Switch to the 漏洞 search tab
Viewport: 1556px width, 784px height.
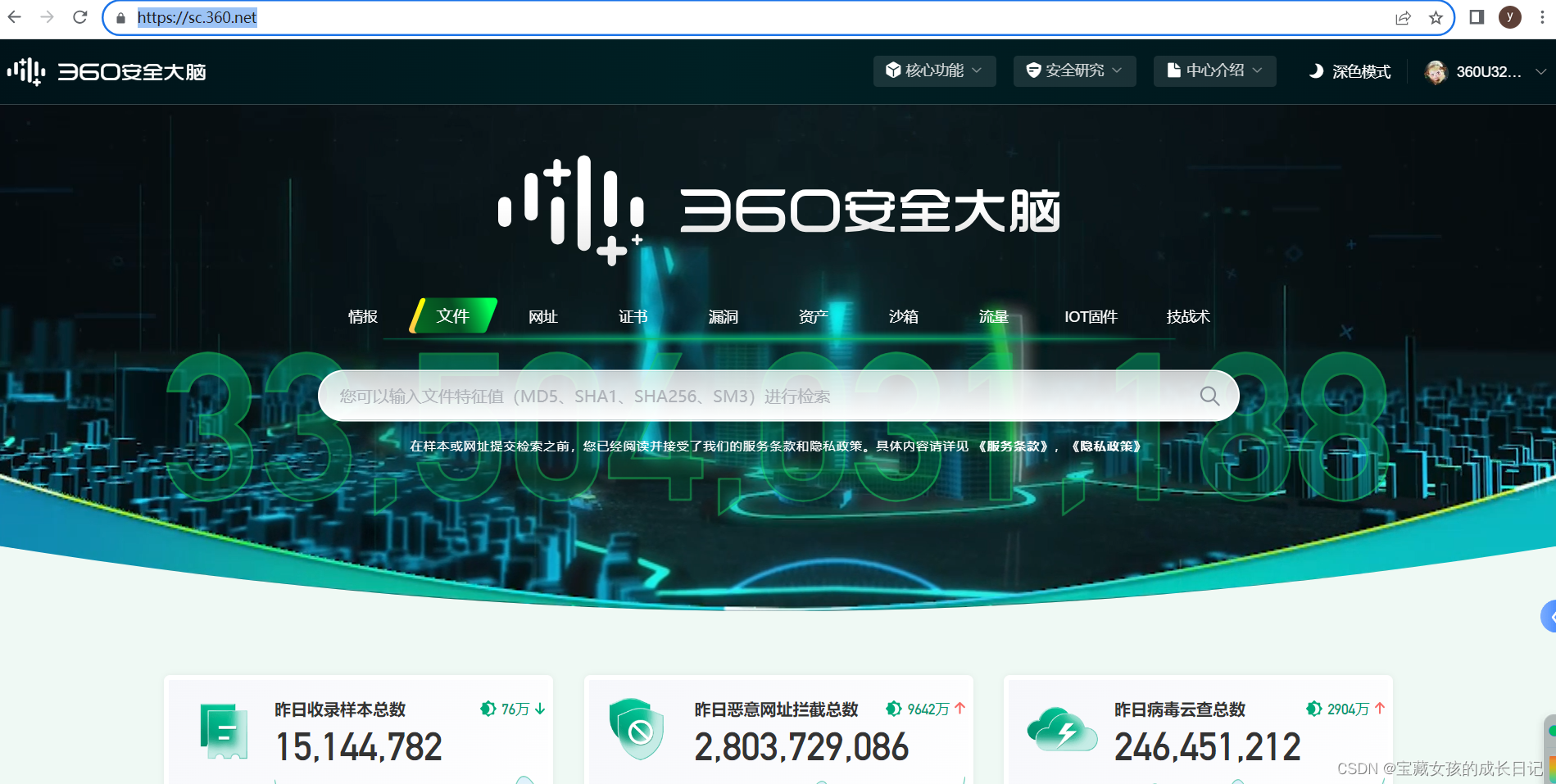[x=724, y=316]
